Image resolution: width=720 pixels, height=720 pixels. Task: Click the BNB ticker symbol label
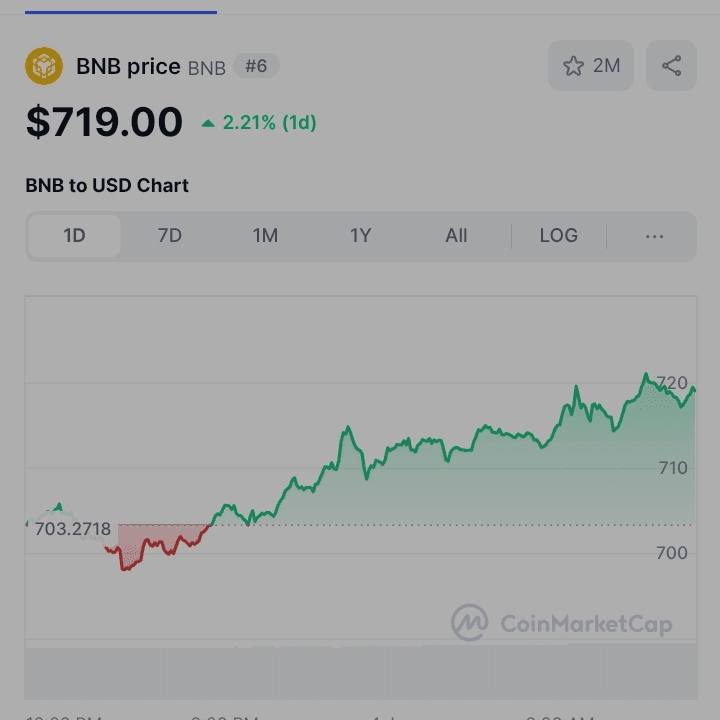[x=207, y=69]
